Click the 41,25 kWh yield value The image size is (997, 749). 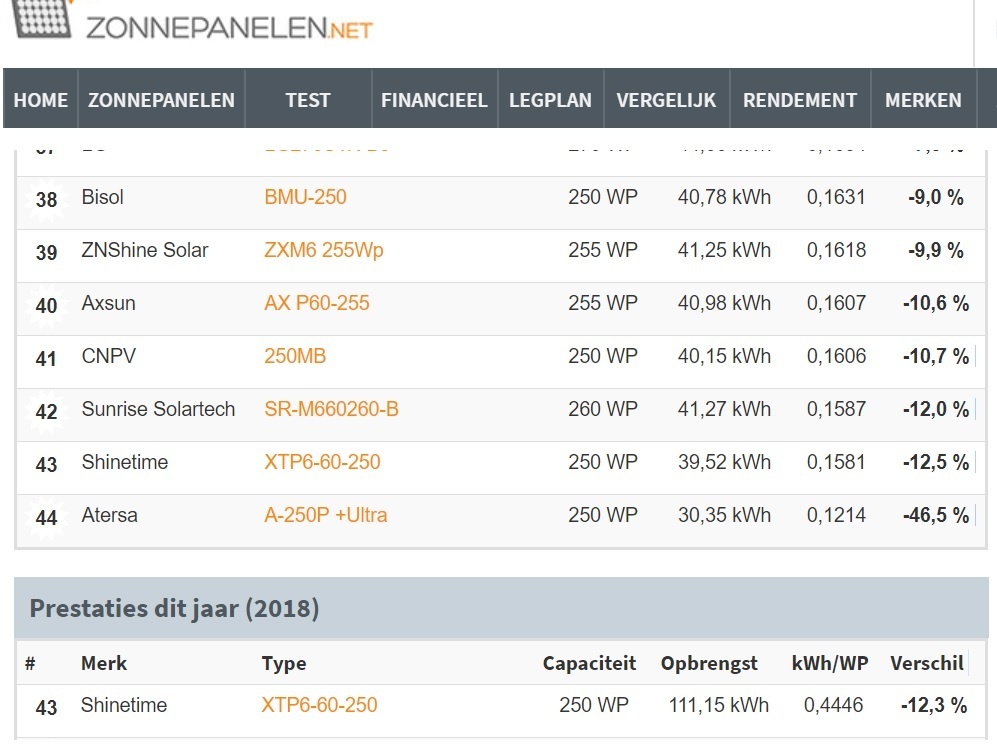724,251
